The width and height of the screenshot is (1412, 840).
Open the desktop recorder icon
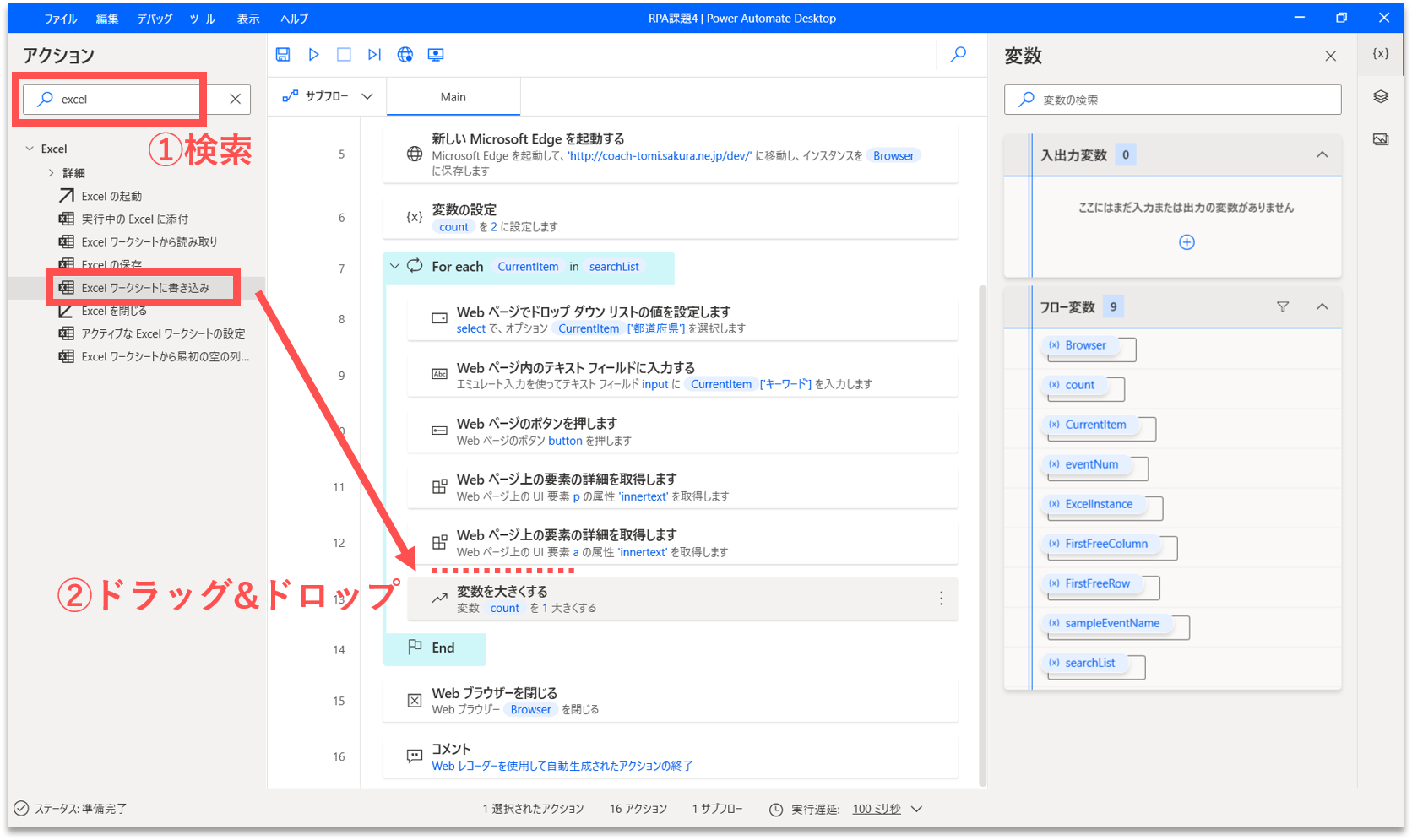click(x=436, y=55)
